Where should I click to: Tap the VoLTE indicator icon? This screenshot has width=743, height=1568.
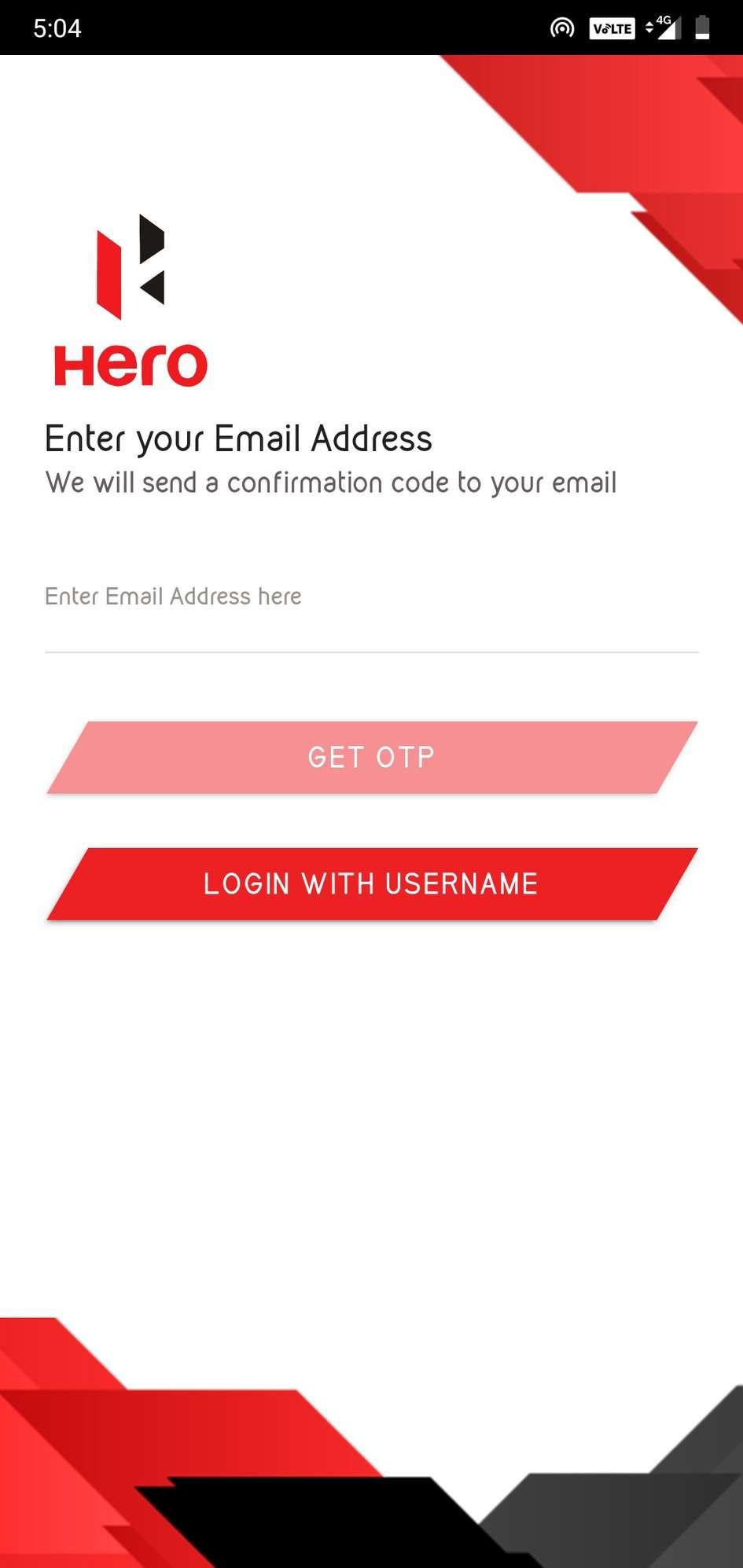(x=612, y=29)
